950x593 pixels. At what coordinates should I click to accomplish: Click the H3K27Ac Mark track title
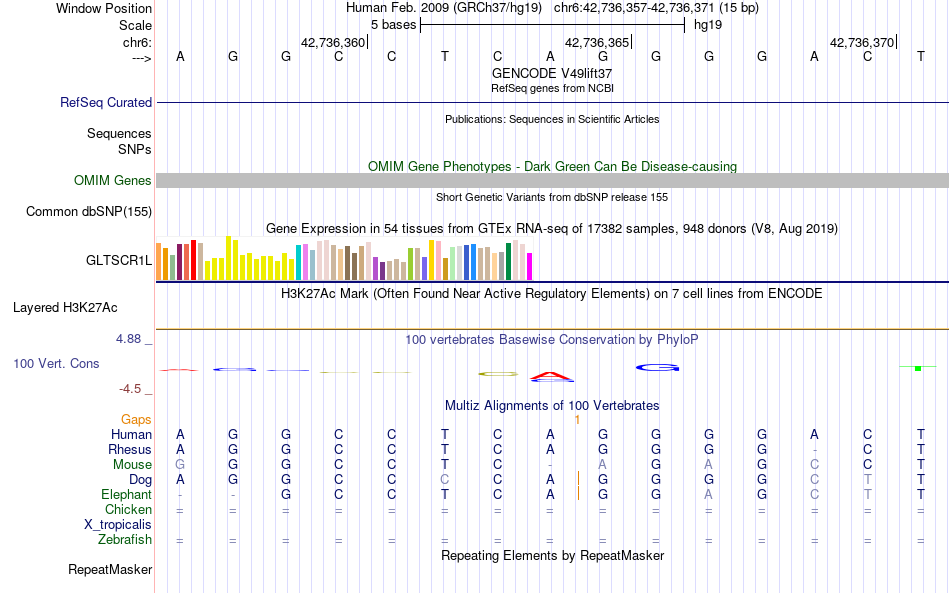coord(552,294)
